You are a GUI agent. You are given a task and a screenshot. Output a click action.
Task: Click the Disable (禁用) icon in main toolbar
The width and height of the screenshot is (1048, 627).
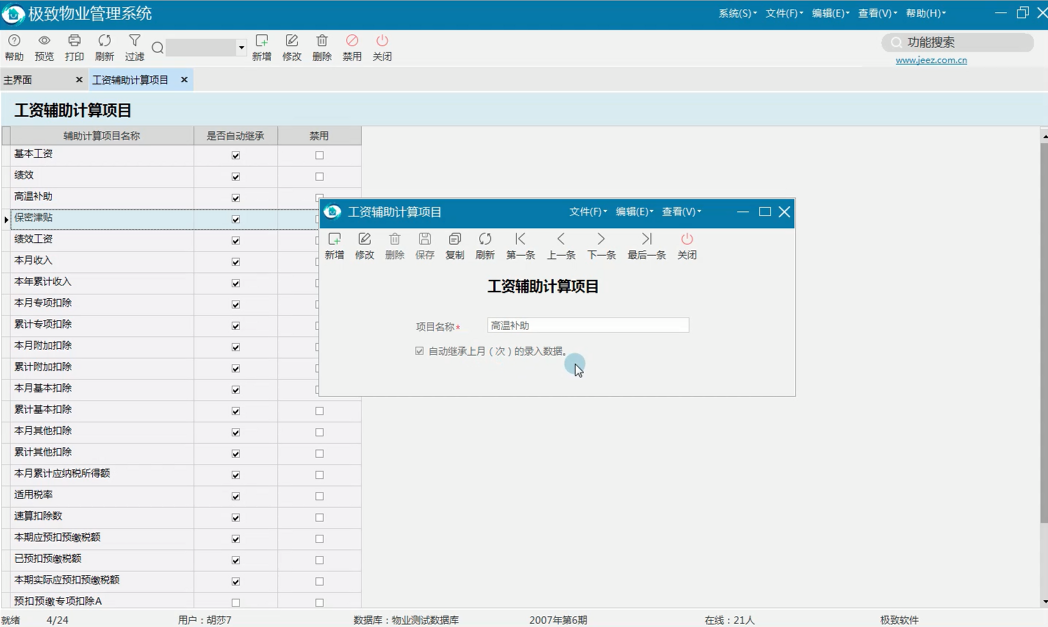(x=352, y=47)
